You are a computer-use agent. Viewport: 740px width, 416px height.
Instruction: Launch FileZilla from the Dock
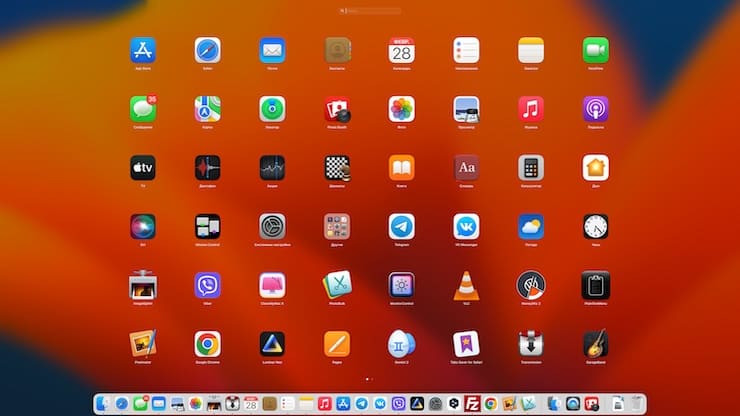pyautogui.click(x=472, y=404)
